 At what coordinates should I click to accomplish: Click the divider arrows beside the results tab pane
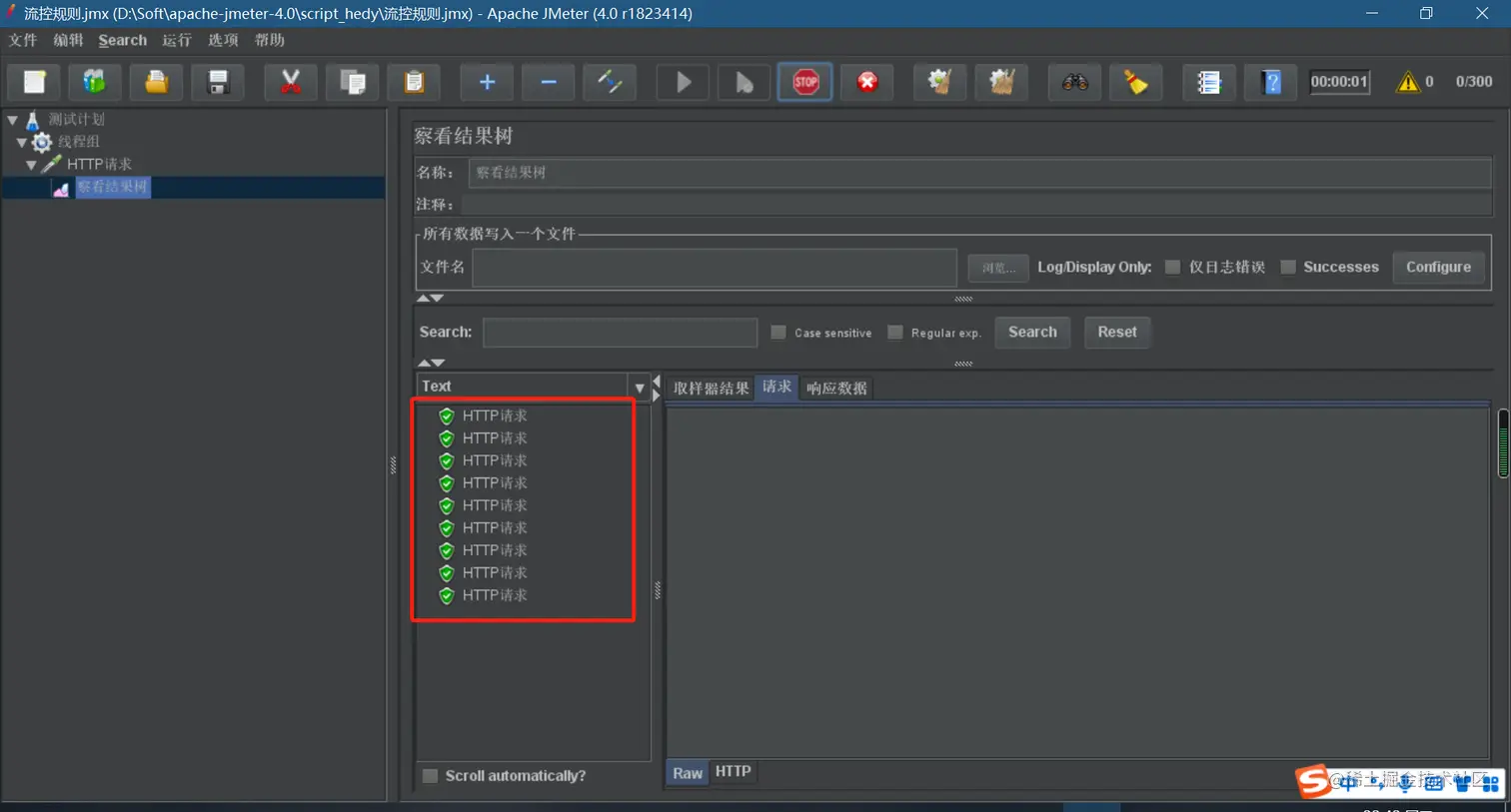[x=657, y=388]
